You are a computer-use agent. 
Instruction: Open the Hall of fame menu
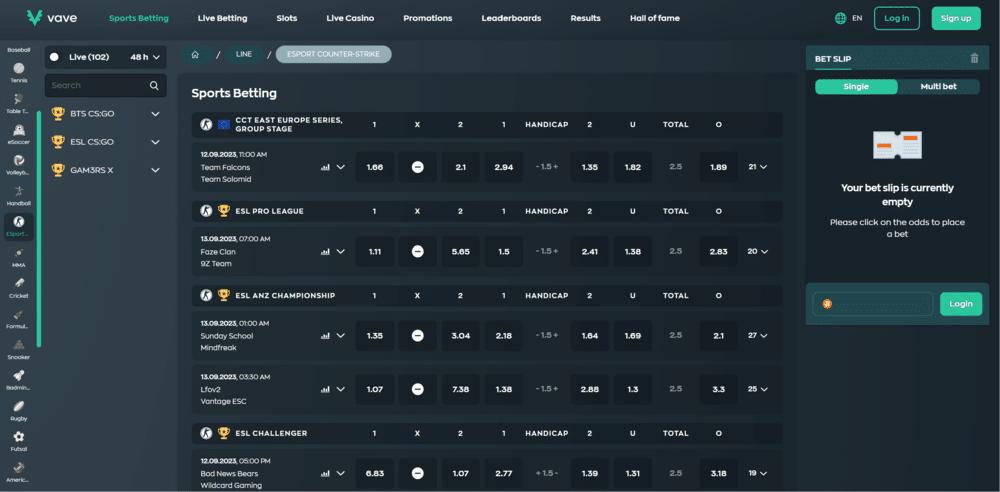coord(655,18)
